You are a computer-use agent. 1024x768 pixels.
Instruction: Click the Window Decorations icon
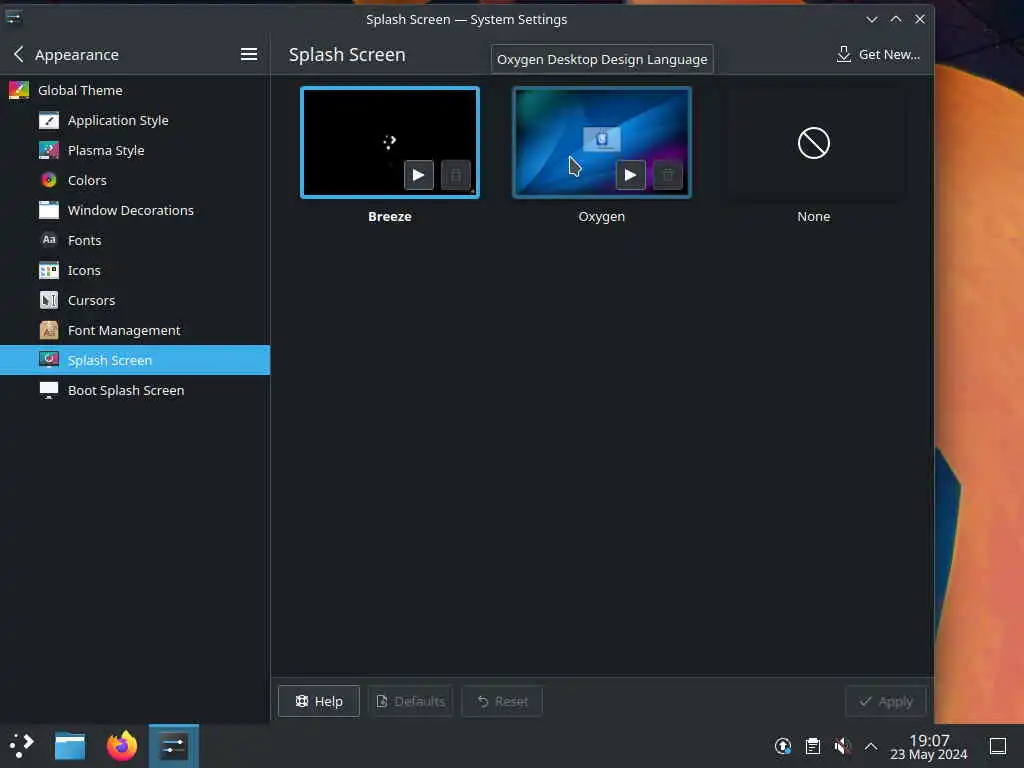(49, 210)
